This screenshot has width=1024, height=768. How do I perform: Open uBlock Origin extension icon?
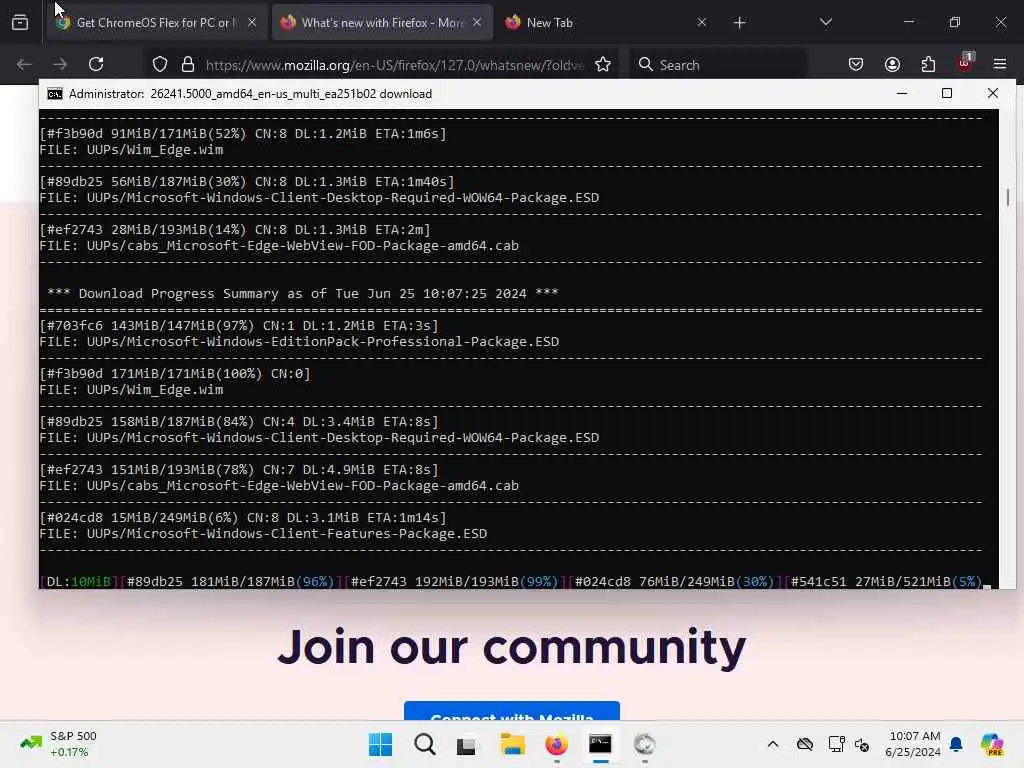[x=965, y=63]
